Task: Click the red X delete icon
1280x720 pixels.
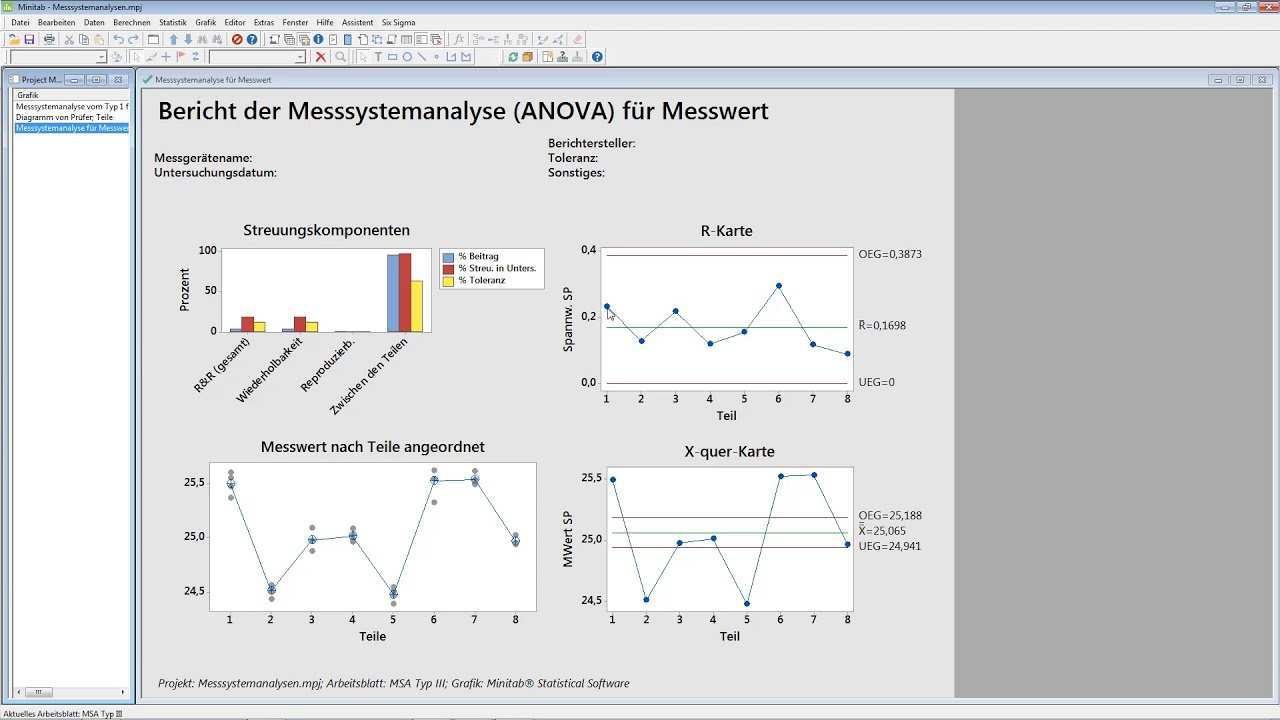Action: 320,57
